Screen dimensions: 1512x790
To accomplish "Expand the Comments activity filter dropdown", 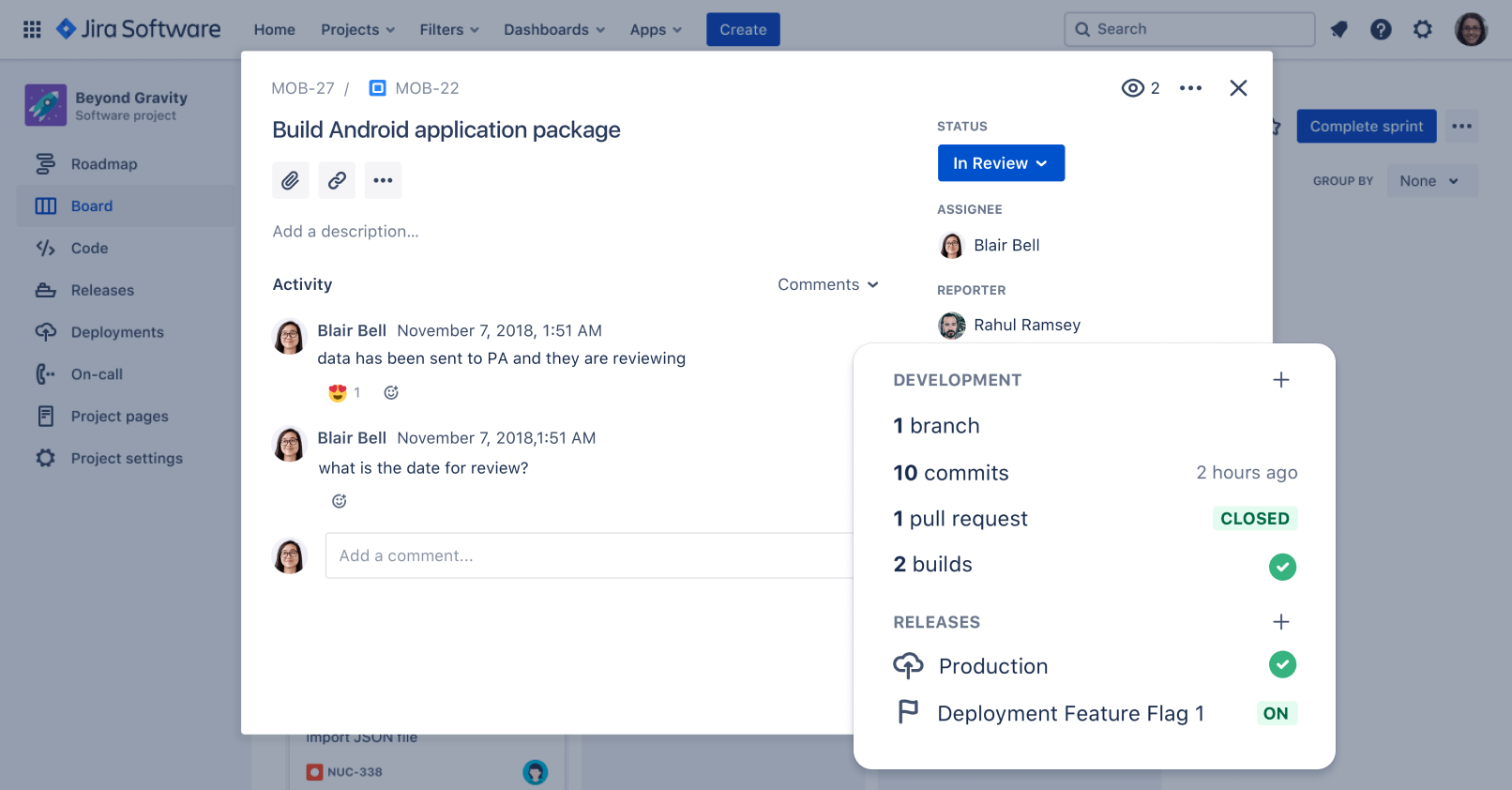I will (827, 284).
